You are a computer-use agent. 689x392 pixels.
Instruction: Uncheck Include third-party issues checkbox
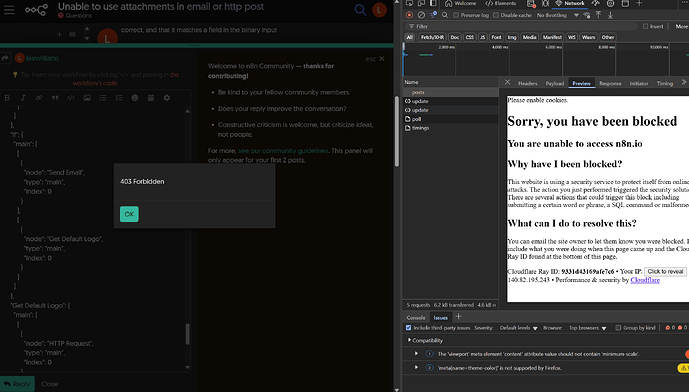(409, 328)
